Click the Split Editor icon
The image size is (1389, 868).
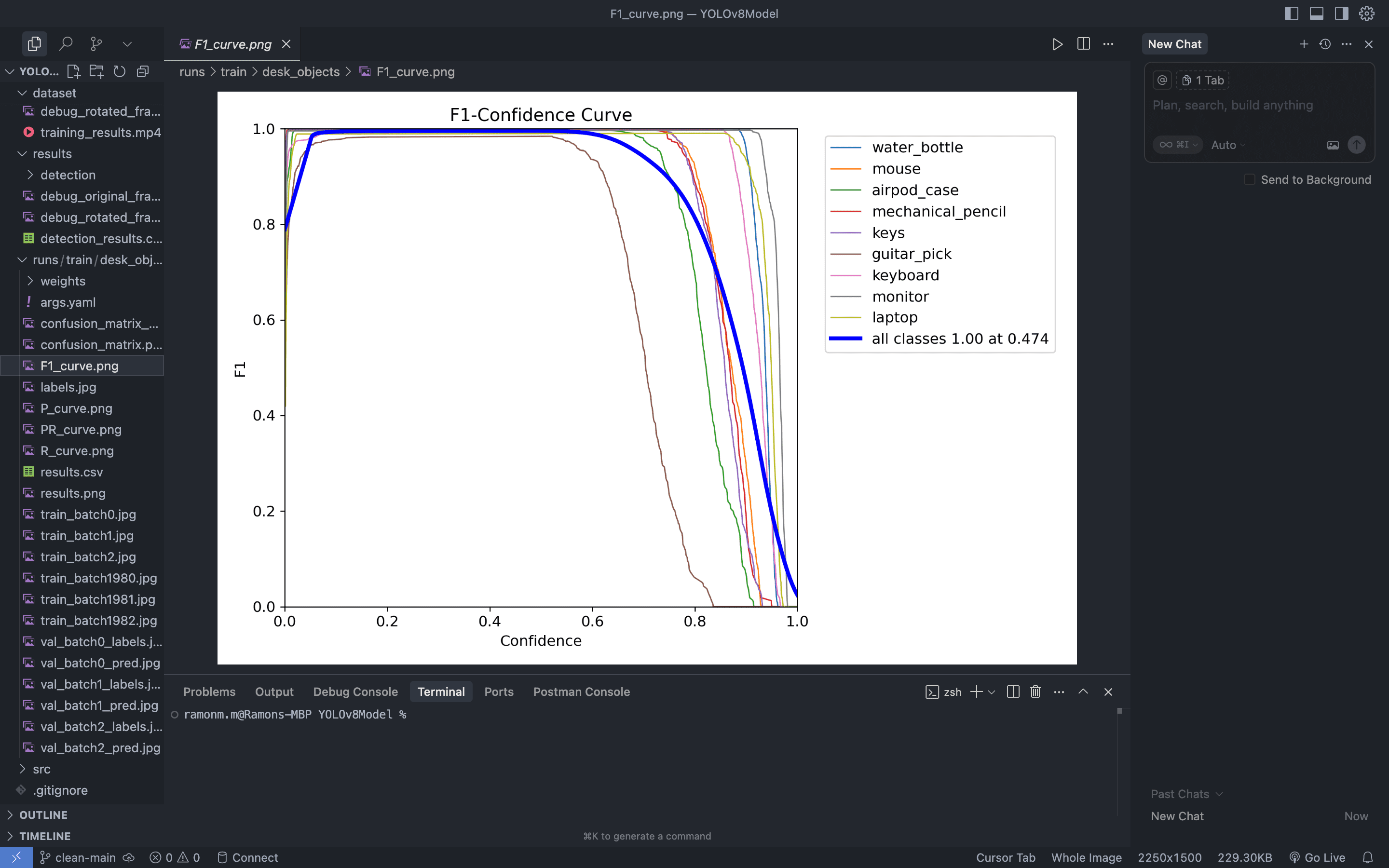tap(1083, 43)
